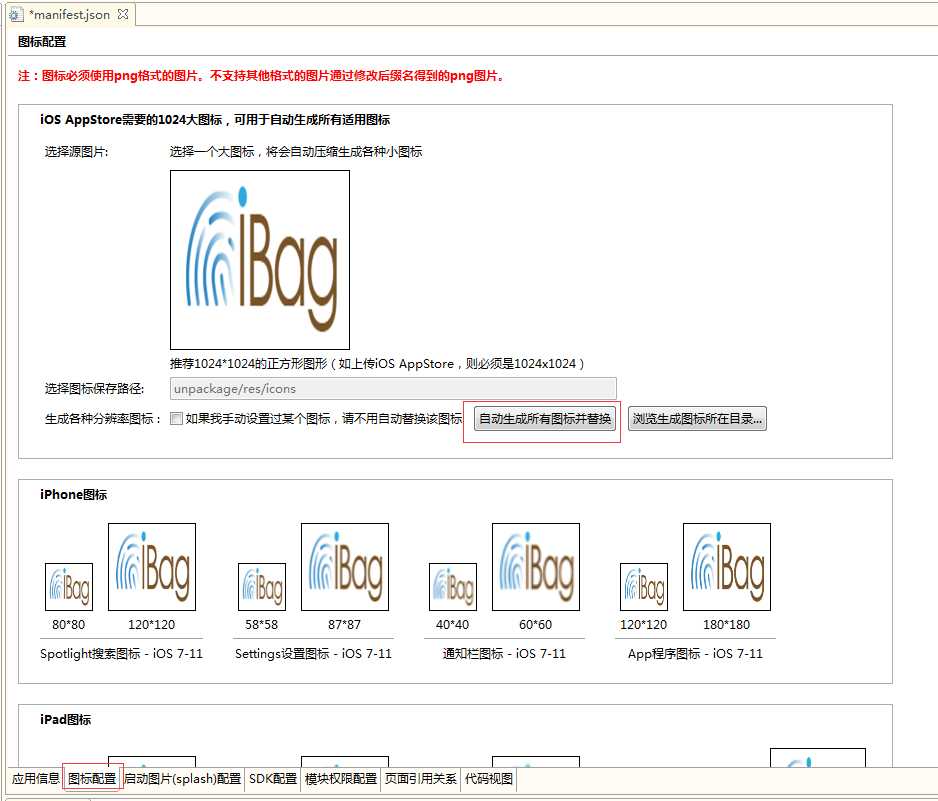938x801 pixels.
Task: Switch to the 图标配置 tab
Action: click(92, 779)
